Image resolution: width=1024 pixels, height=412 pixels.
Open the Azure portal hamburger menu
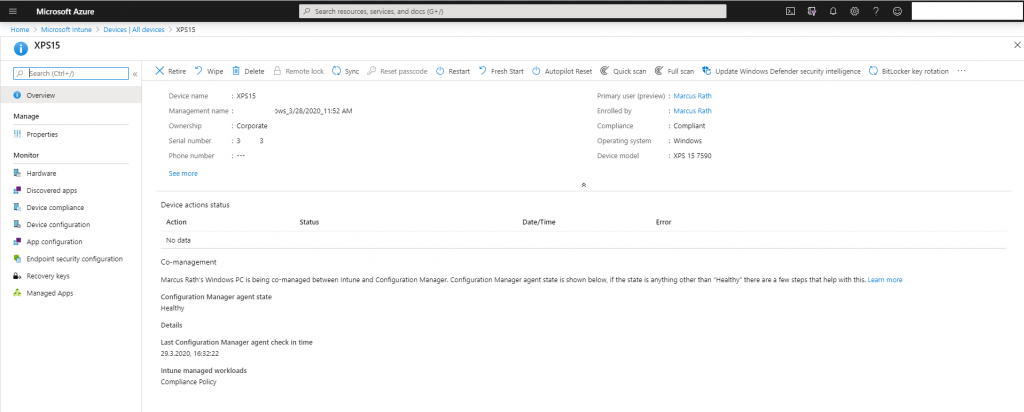tap(13, 11)
